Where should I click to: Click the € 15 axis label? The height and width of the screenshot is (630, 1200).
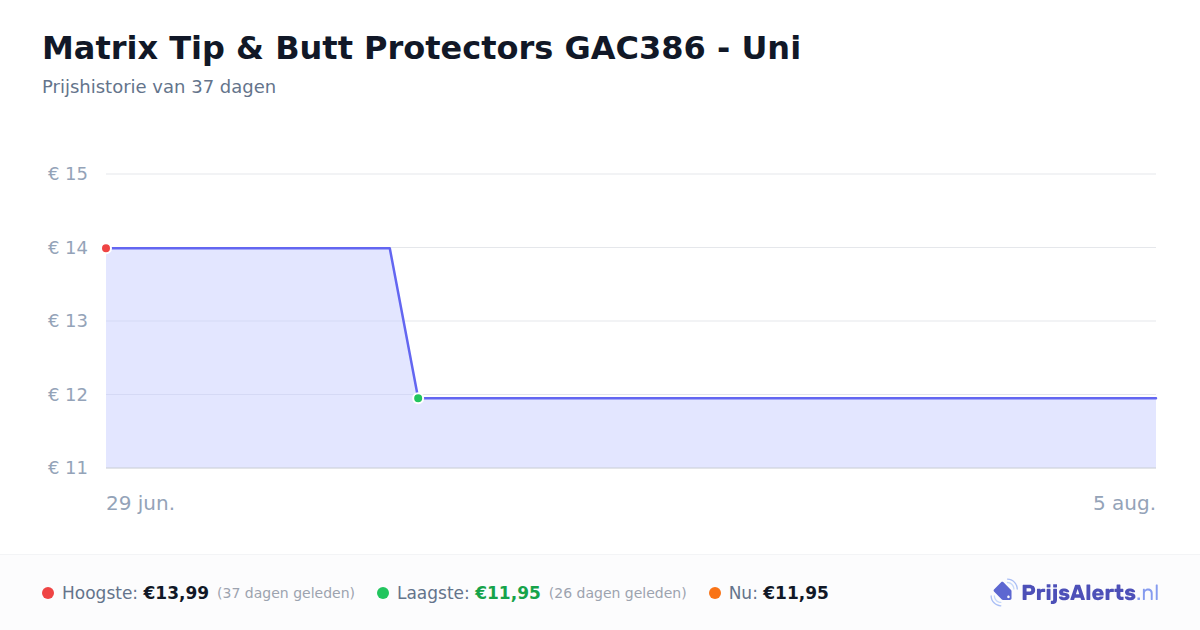(68, 174)
